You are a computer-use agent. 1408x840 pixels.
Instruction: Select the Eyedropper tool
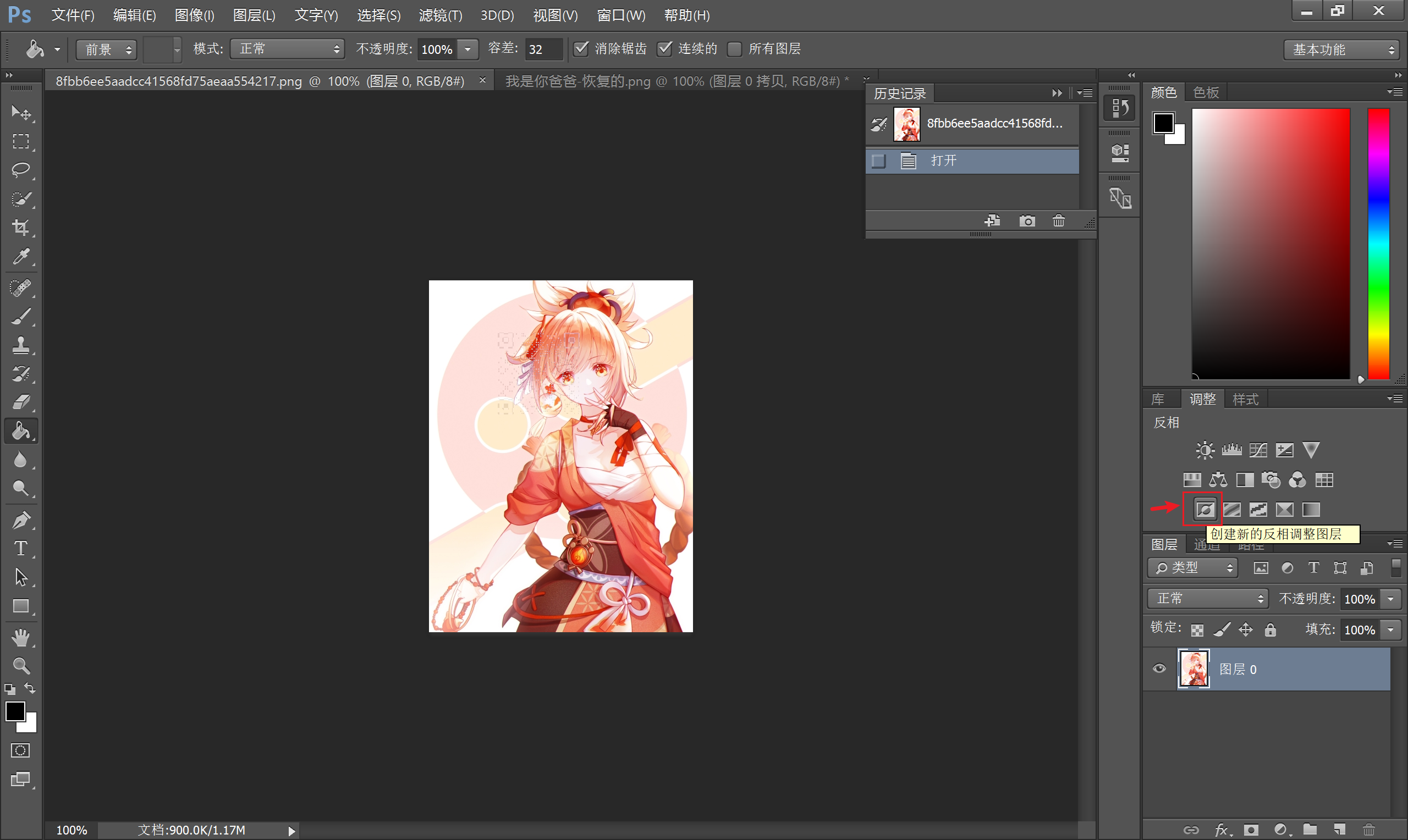[21, 257]
